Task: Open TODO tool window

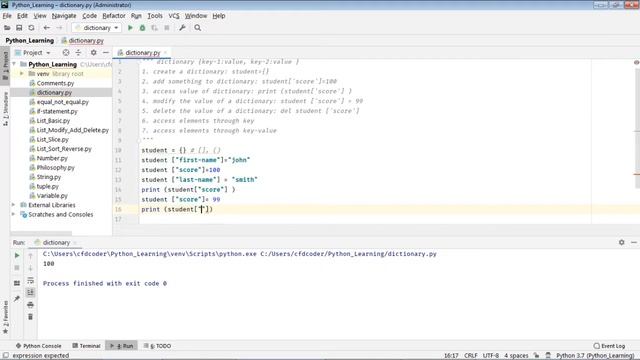Action: pyautogui.click(x=158, y=346)
